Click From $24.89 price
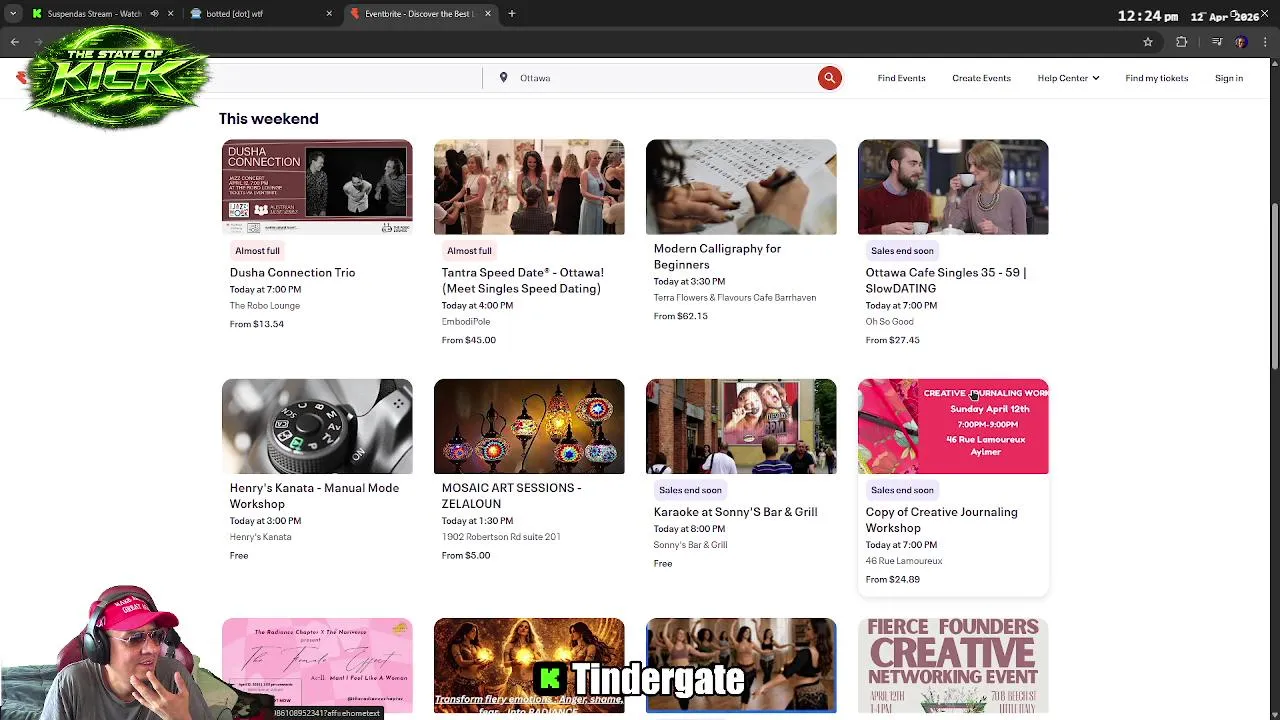 (x=892, y=579)
